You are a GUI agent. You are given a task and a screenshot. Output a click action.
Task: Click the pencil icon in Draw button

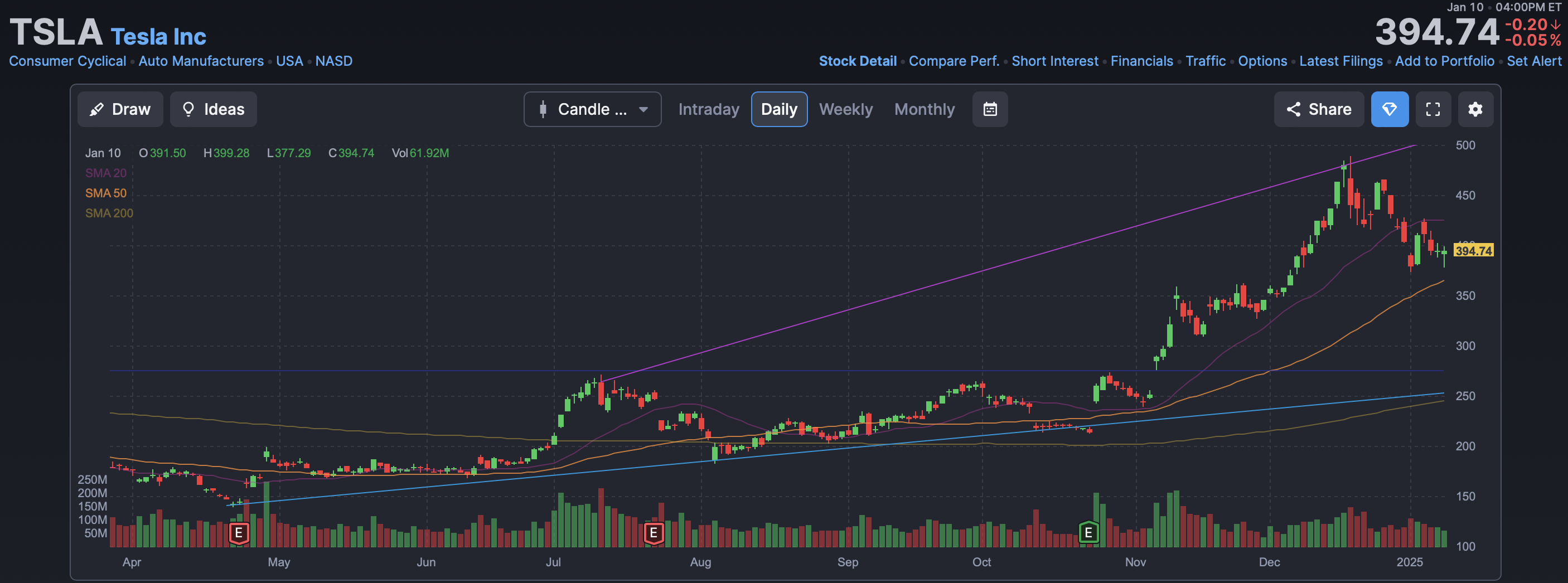point(96,110)
